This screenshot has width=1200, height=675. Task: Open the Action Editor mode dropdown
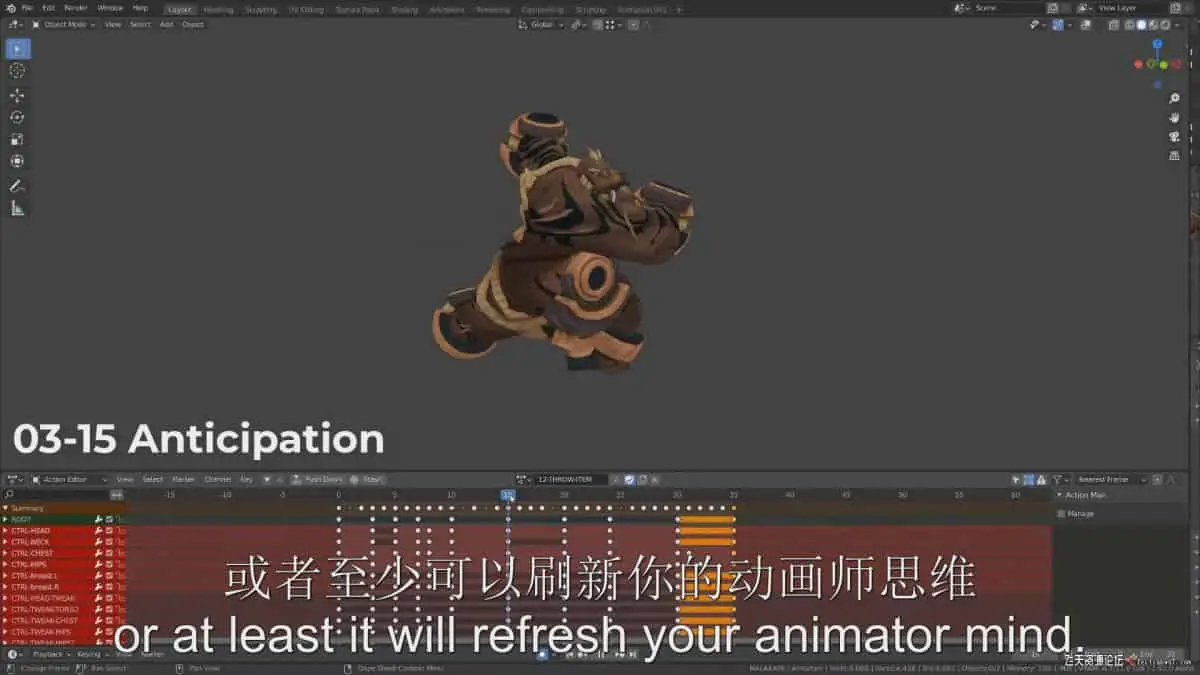click(71, 479)
